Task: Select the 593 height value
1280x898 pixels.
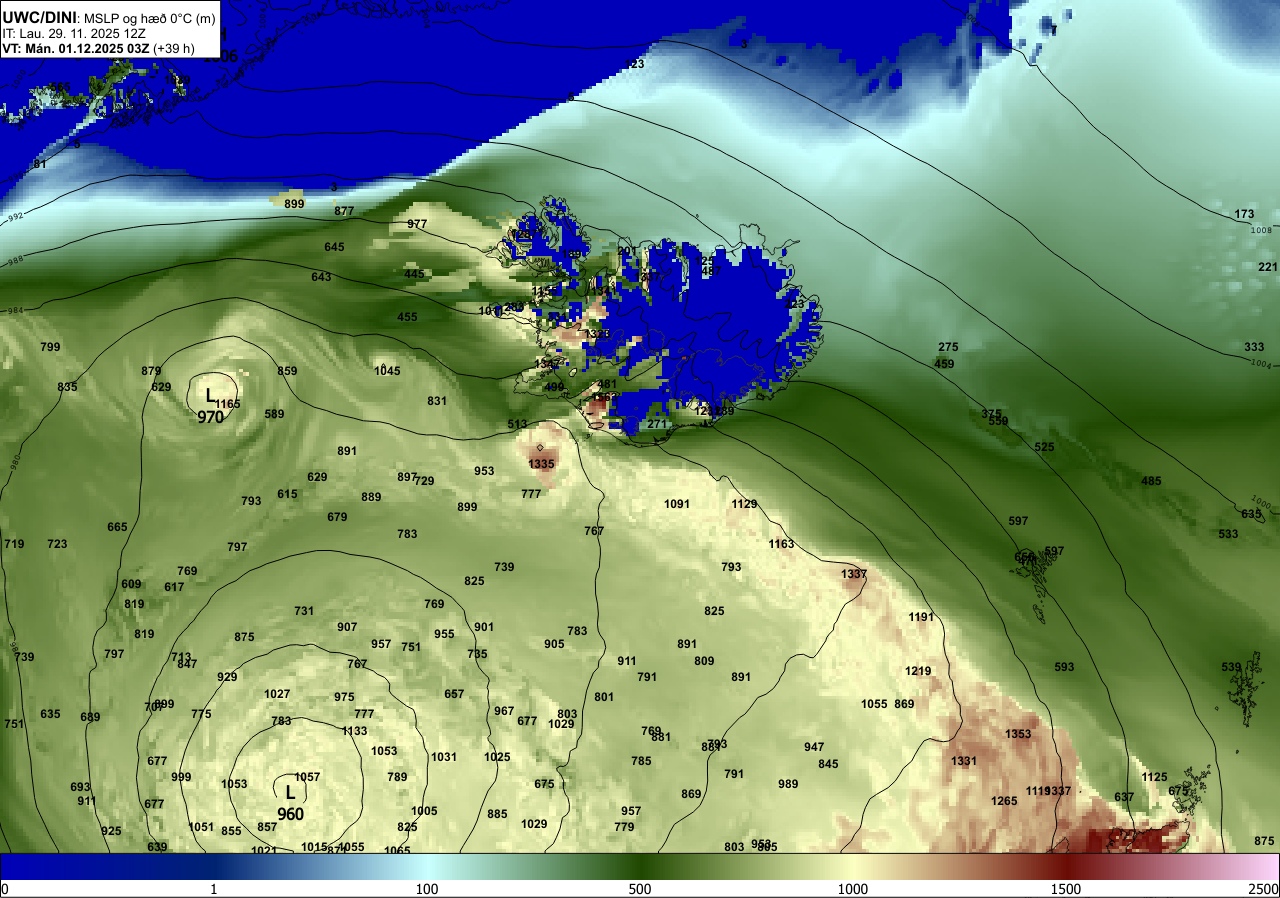Action: coord(1064,667)
